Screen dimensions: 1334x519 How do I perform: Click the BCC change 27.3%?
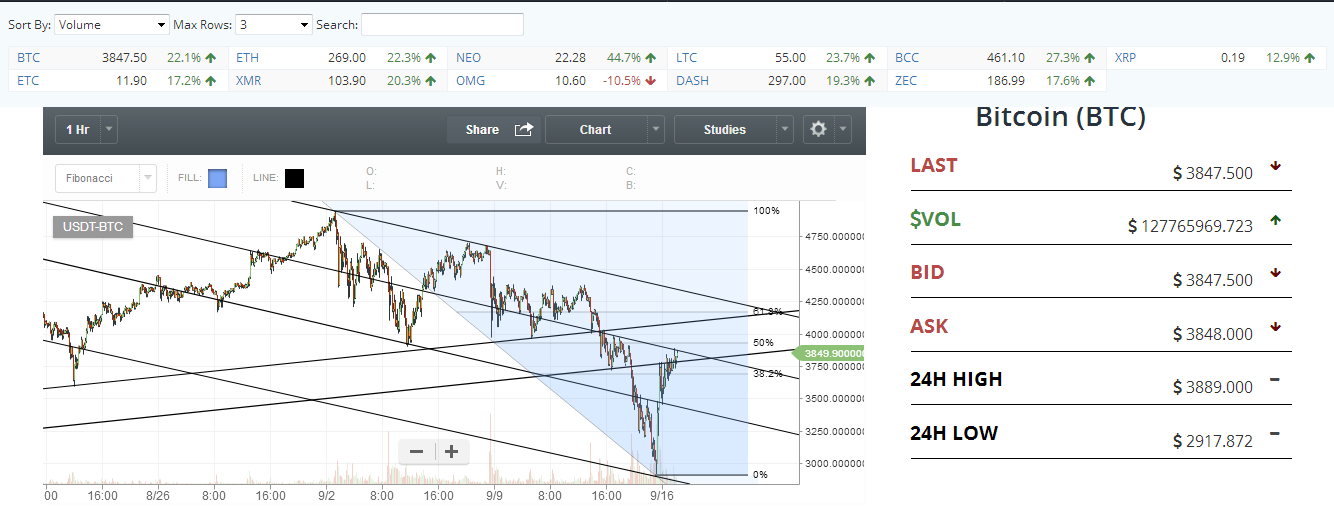(x=1062, y=58)
